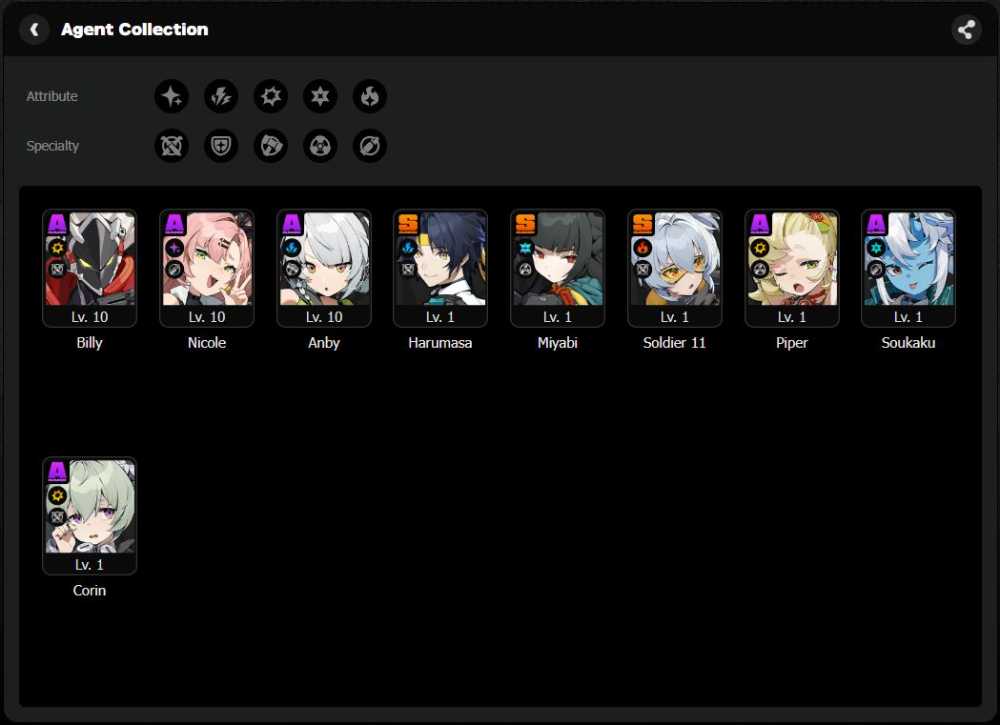The height and width of the screenshot is (725, 1000).
Task: Select Nicole's agent portrait
Action: coord(207,268)
